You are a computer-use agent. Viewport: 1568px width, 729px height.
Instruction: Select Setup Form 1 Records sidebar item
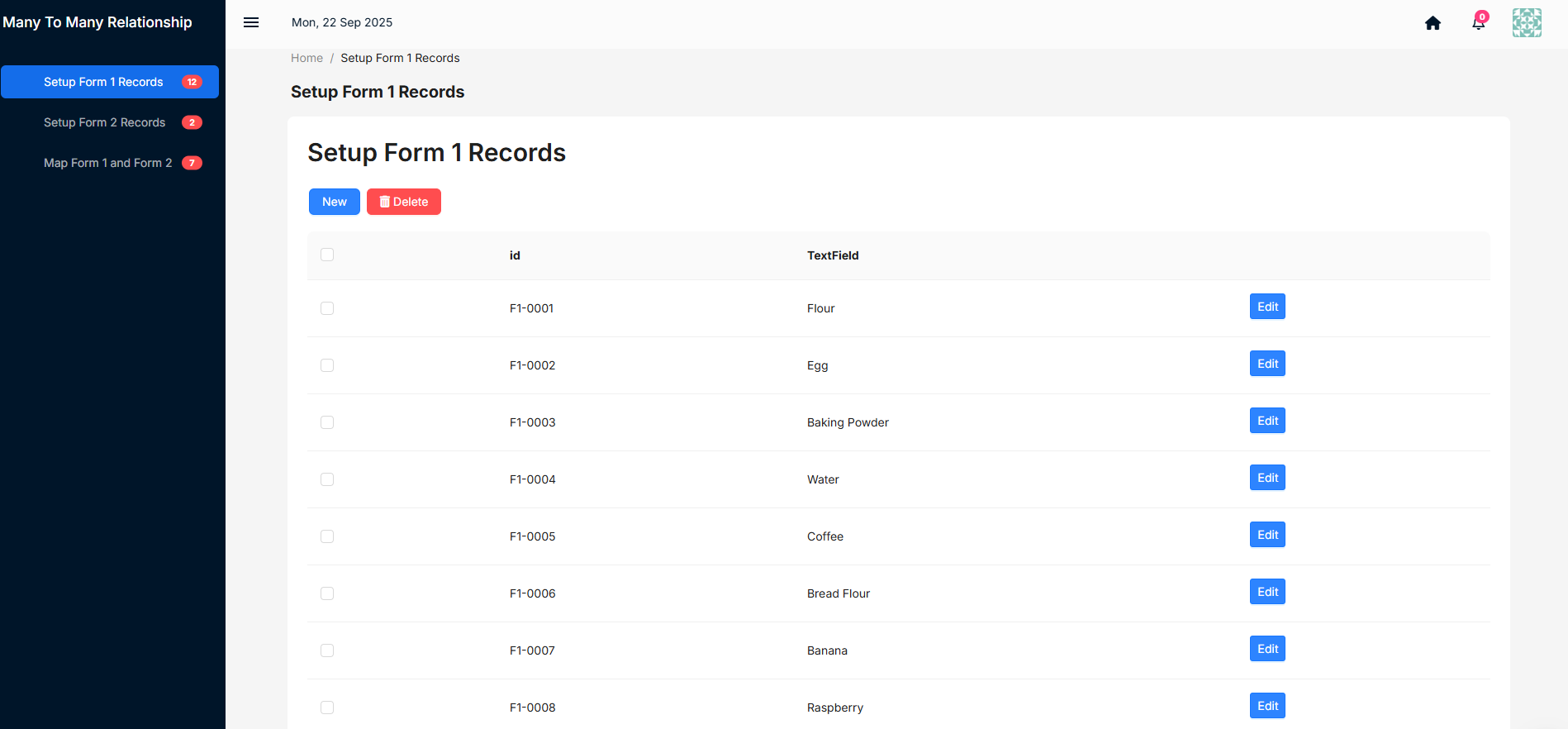coord(110,82)
